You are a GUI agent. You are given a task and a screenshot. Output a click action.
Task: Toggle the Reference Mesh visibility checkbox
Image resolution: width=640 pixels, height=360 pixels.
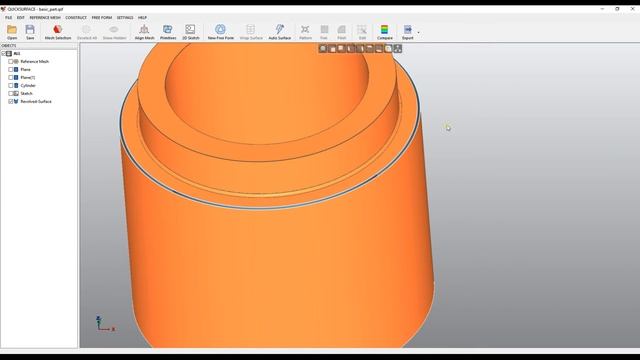click(x=11, y=61)
